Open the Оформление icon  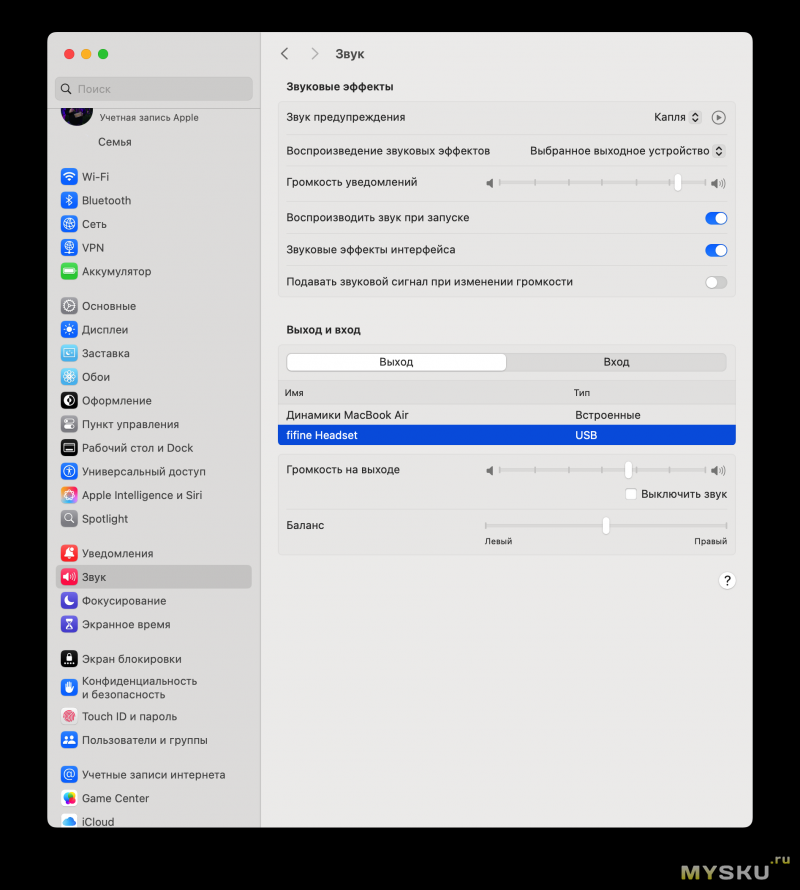tap(69, 401)
